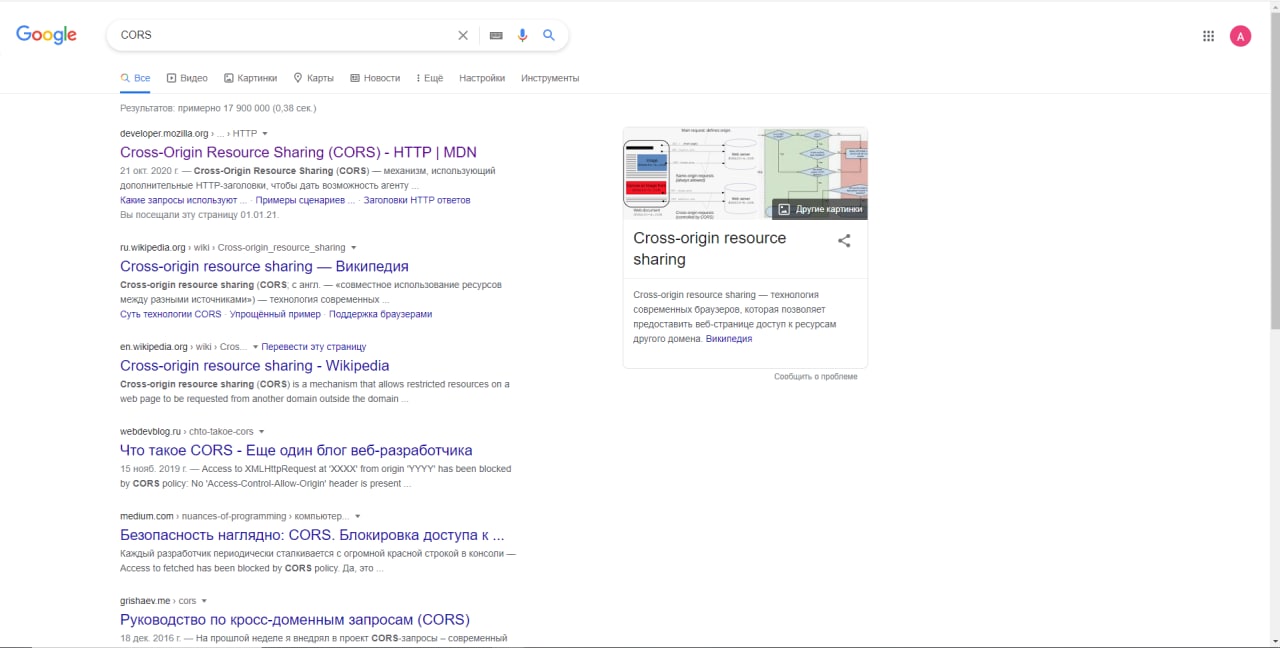Switch to the Видео tab
The image size is (1280, 648).
(187, 78)
